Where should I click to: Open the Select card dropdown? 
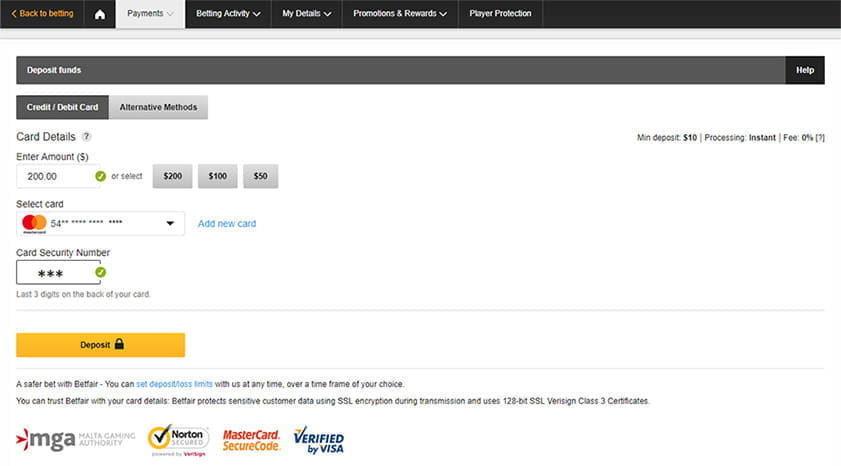click(x=100, y=224)
